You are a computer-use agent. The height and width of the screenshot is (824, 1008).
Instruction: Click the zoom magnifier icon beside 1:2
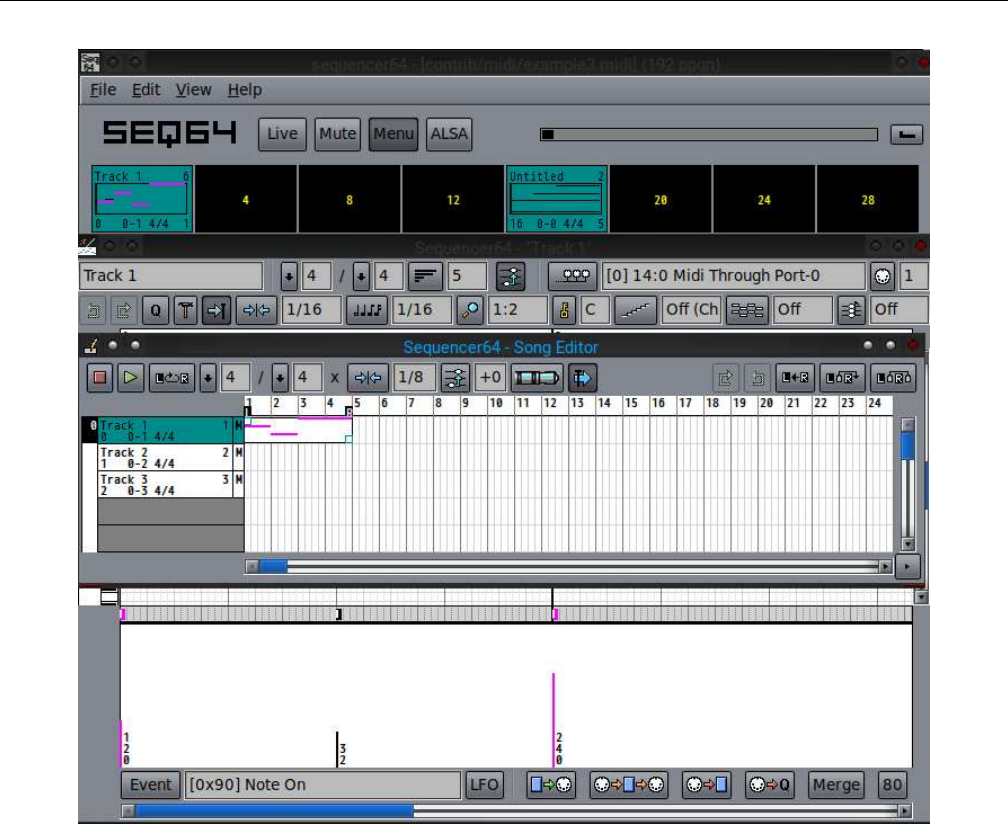470,310
